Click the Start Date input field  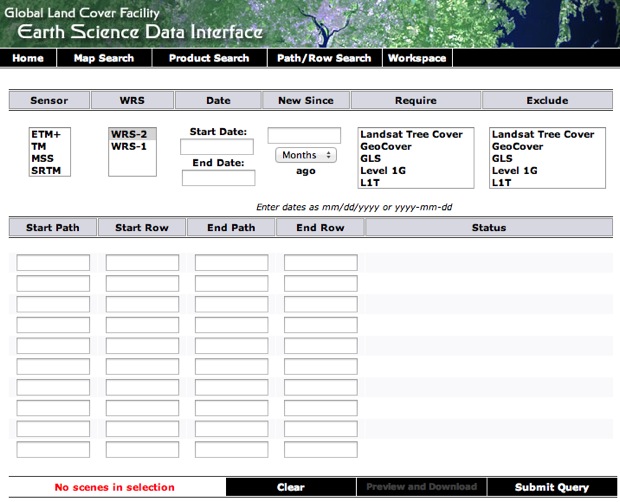click(x=217, y=147)
